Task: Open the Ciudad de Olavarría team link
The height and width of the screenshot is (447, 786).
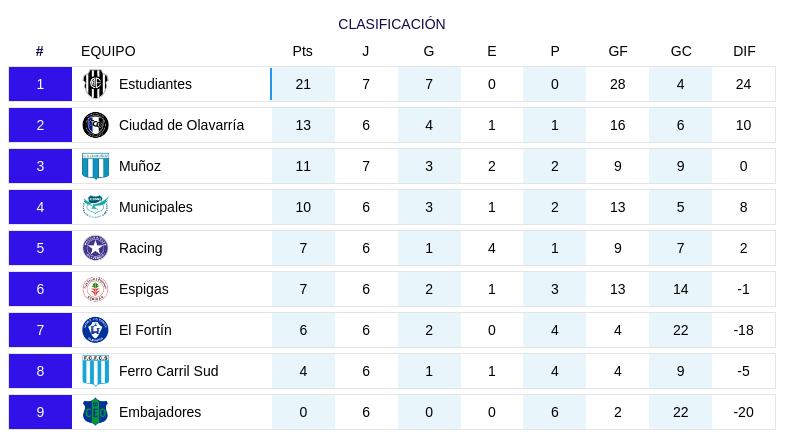Action: (181, 125)
